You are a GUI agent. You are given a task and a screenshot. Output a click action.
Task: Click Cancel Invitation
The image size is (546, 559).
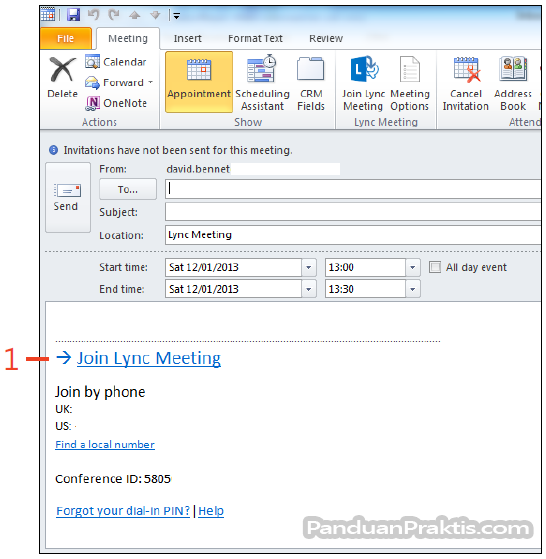[465, 83]
